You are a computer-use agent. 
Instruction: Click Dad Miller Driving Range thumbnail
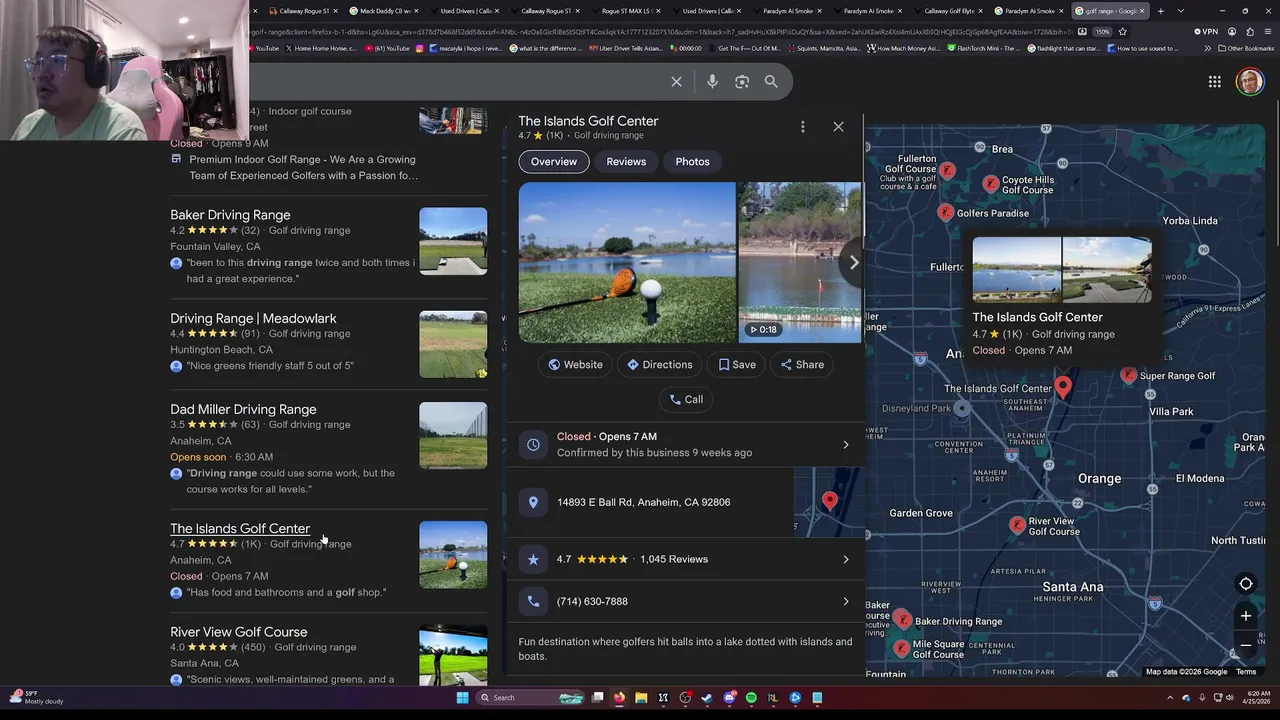click(453, 435)
